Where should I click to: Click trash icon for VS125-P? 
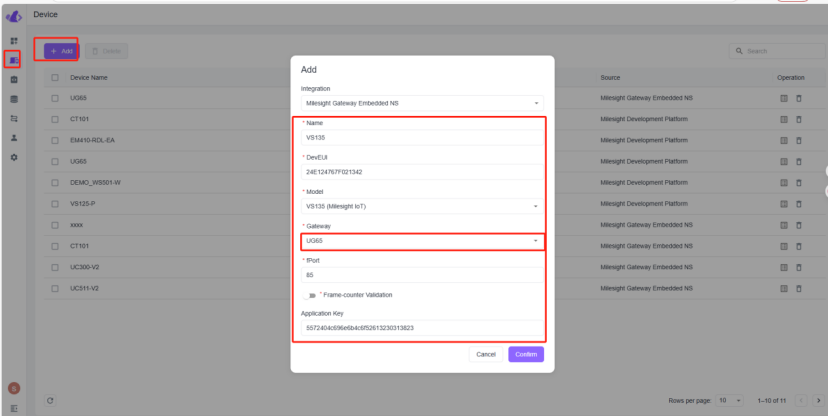tap(798, 204)
